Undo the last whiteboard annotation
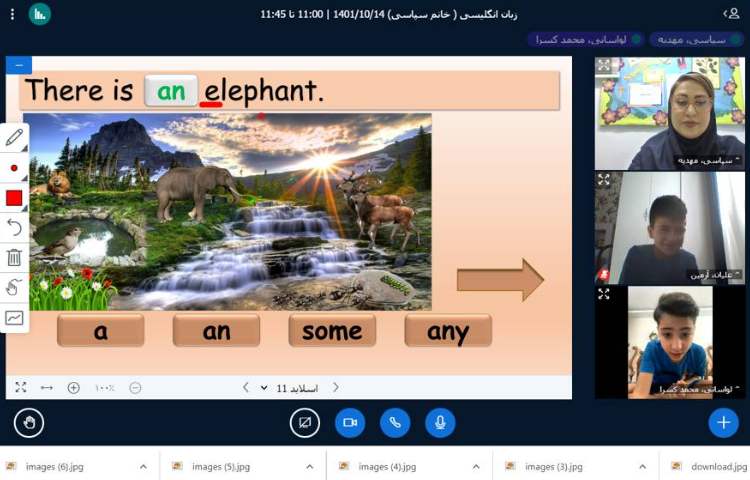 point(15,228)
